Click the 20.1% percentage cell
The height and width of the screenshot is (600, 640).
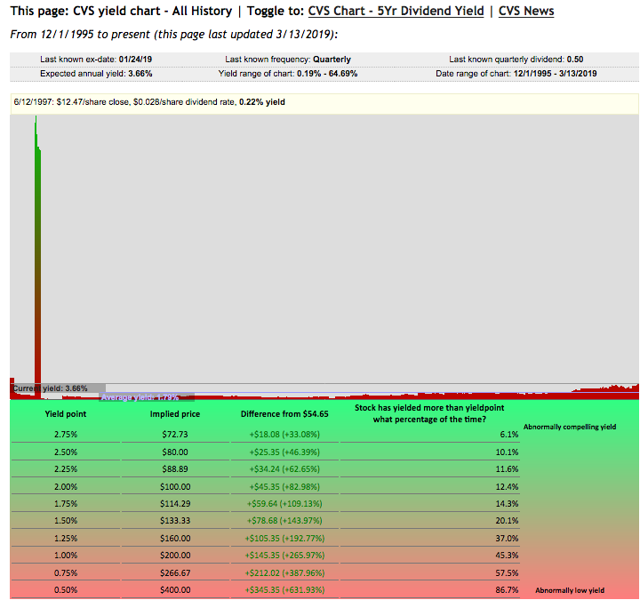click(x=507, y=521)
